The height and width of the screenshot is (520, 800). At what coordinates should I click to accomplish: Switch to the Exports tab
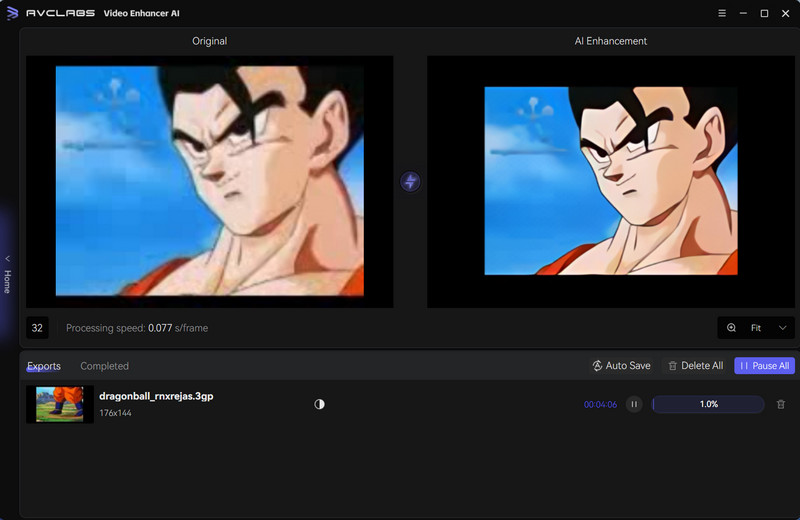[44, 366]
